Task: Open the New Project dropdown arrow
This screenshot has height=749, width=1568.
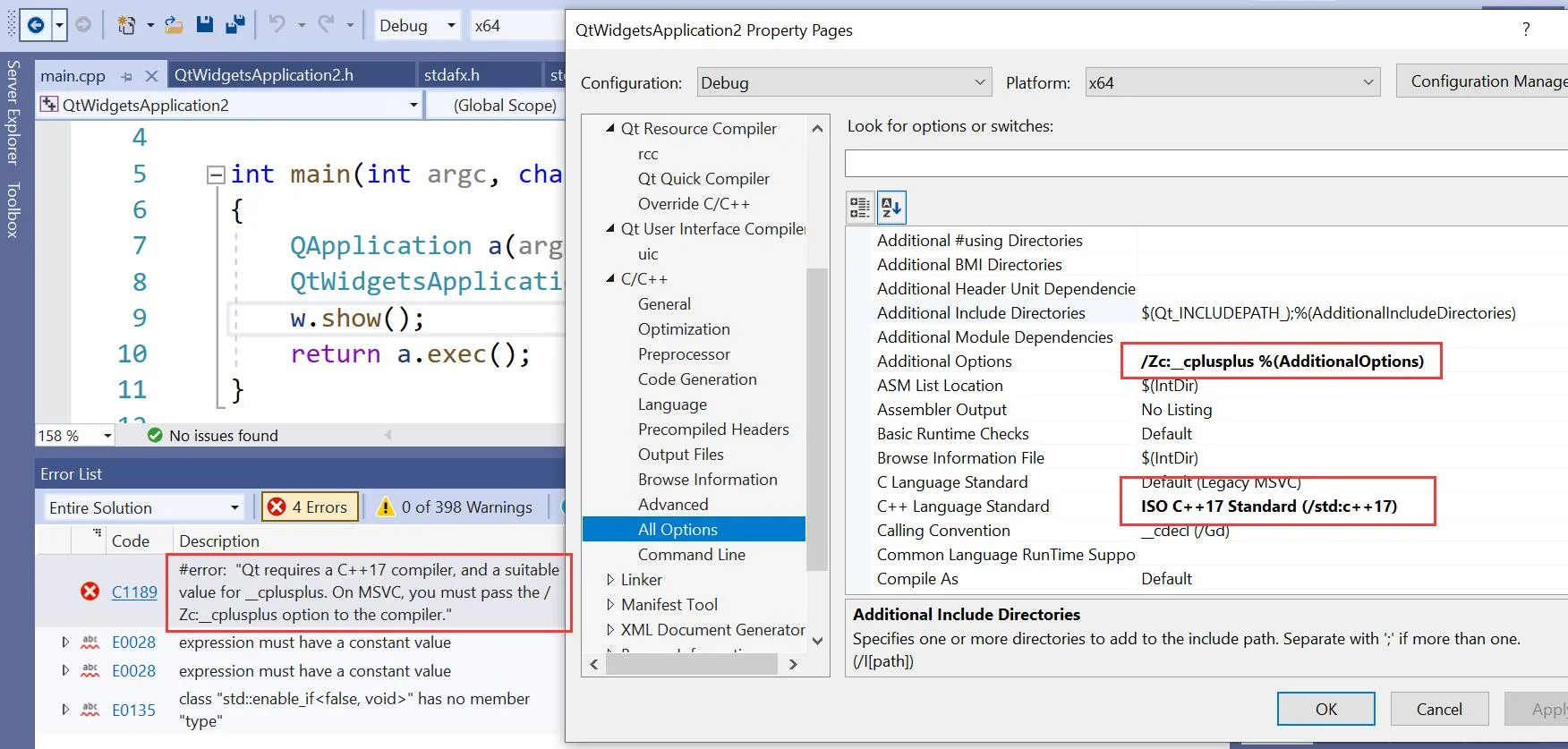Action: pos(150,25)
